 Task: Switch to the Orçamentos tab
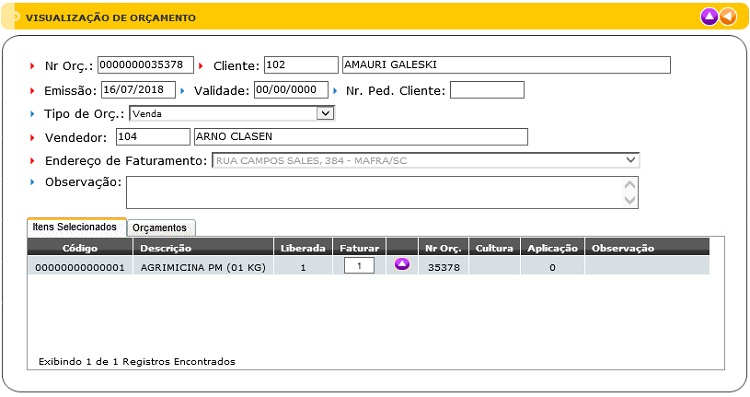click(x=160, y=228)
